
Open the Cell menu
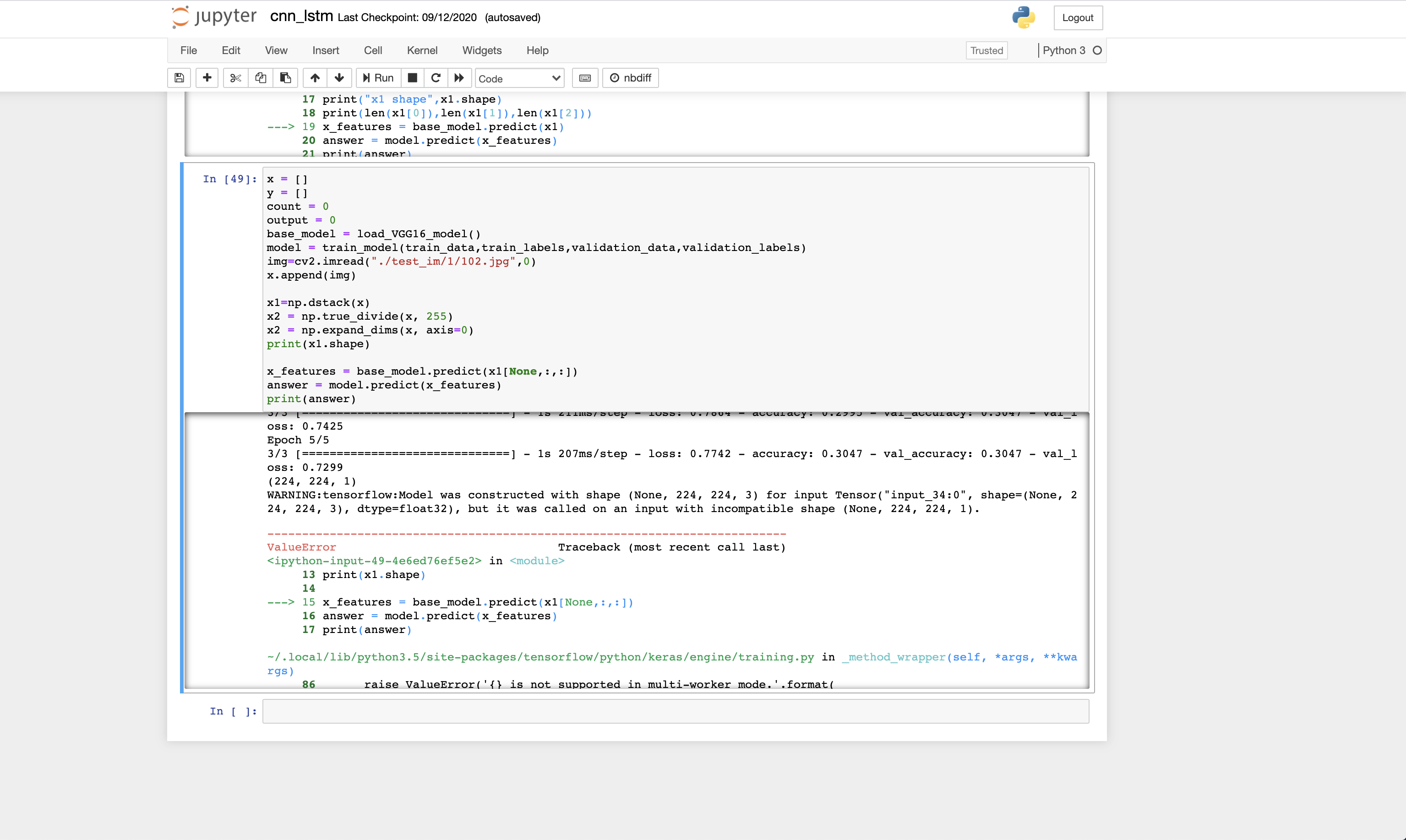tap(373, 50)
